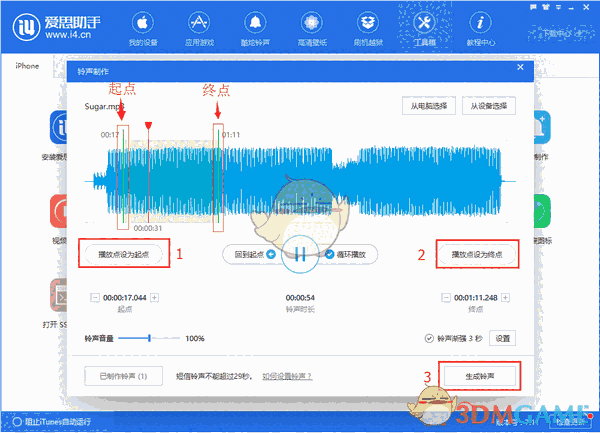Click the 设置 settings button
Viewport: 600px width, 433px height.
tap(502, 339)
